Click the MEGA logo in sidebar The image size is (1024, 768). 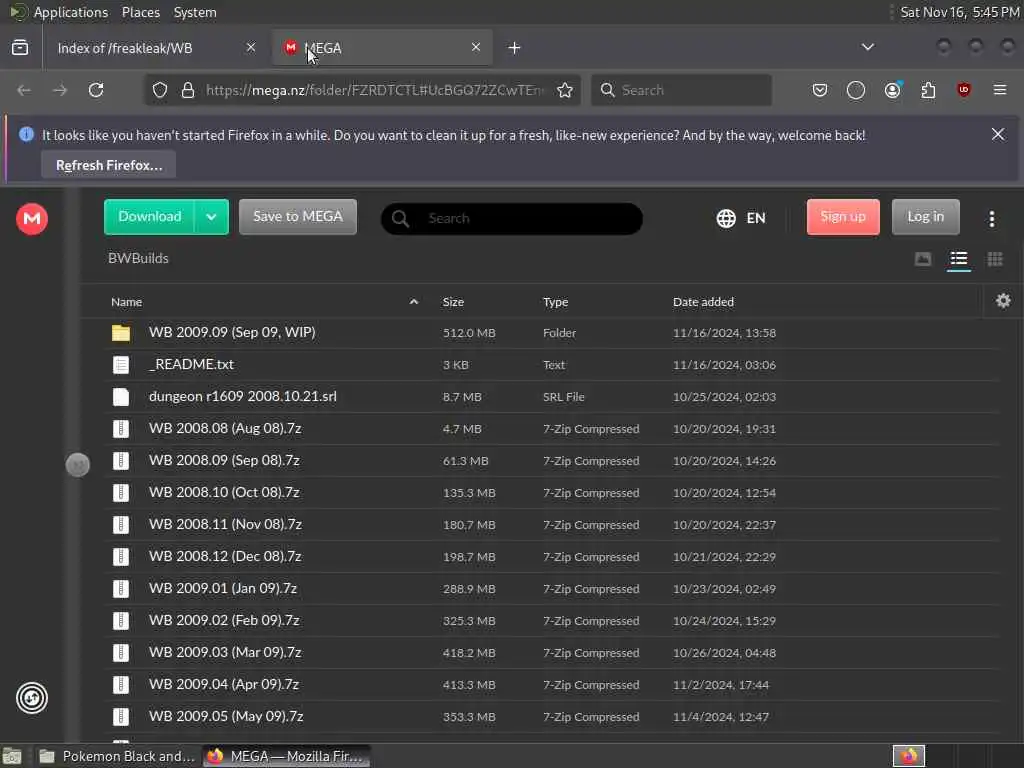pyautogui.click(x=32, y=219)
